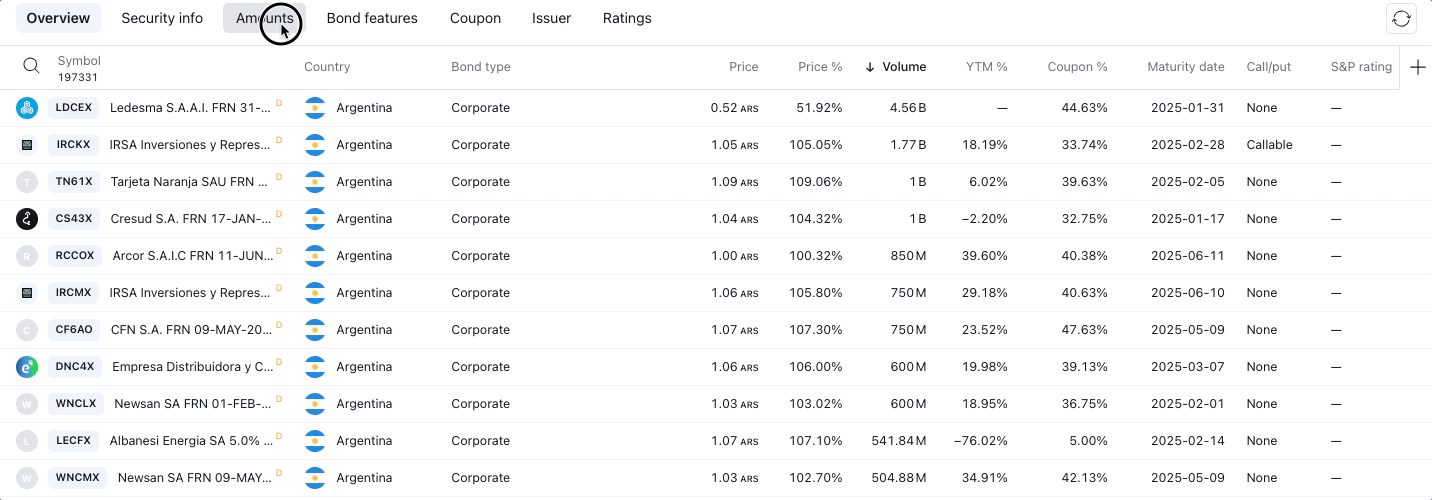Click the 47.63% coupon value
This screenshot has width=1432, height=500.
(x=1085, y=330)
